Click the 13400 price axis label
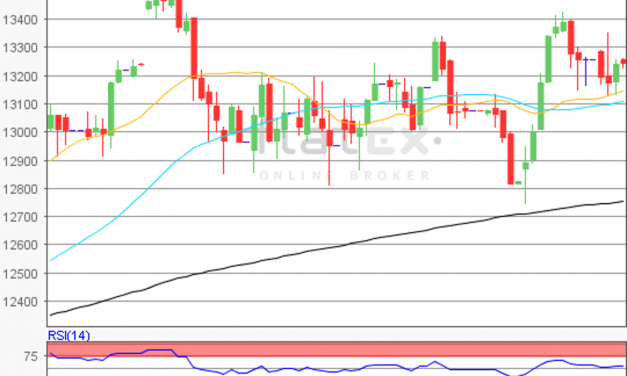 pos(20,19)
